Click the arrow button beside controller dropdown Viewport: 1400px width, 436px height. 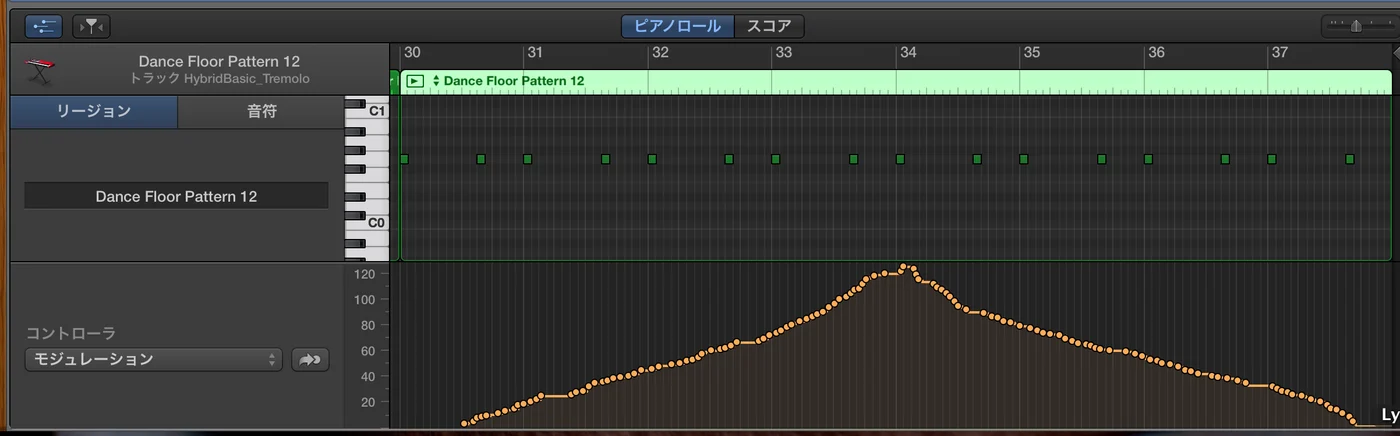click(x=310, y=359)
